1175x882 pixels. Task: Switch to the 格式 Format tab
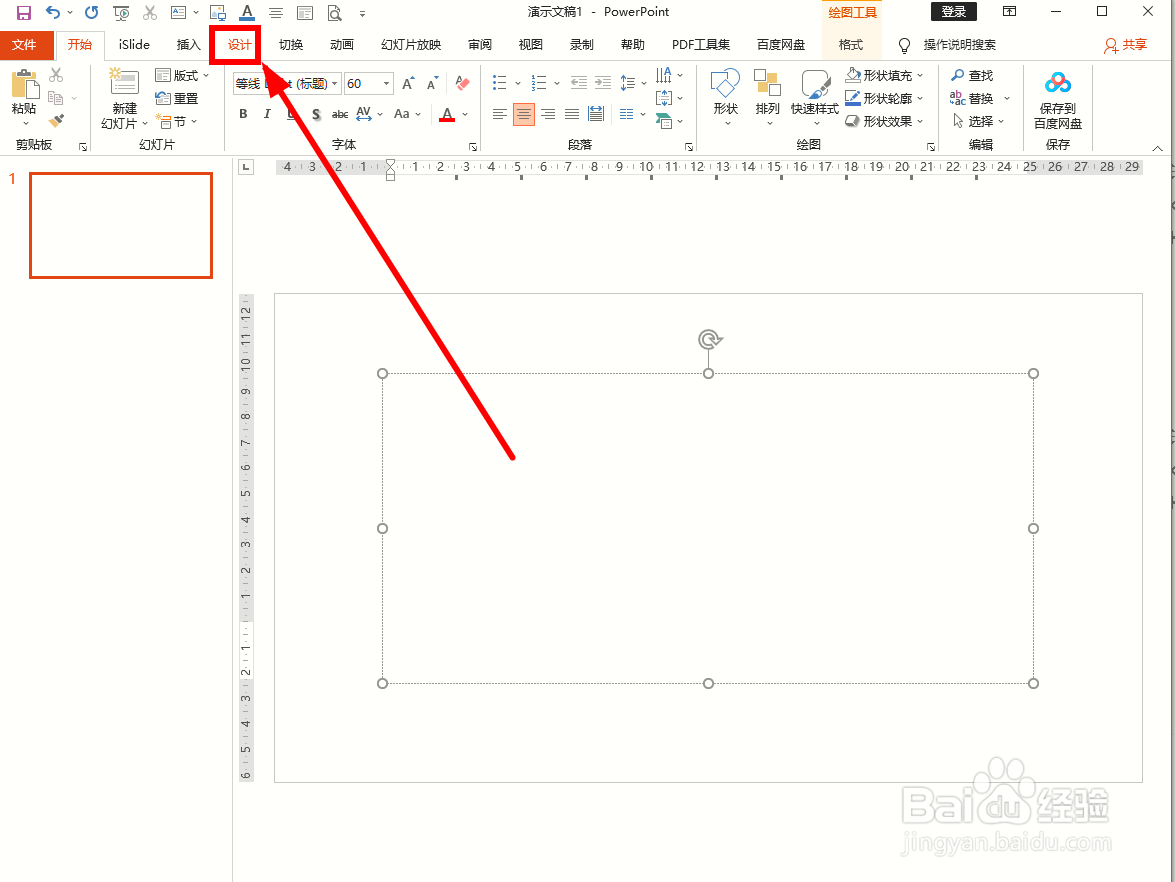click(851, 45)
